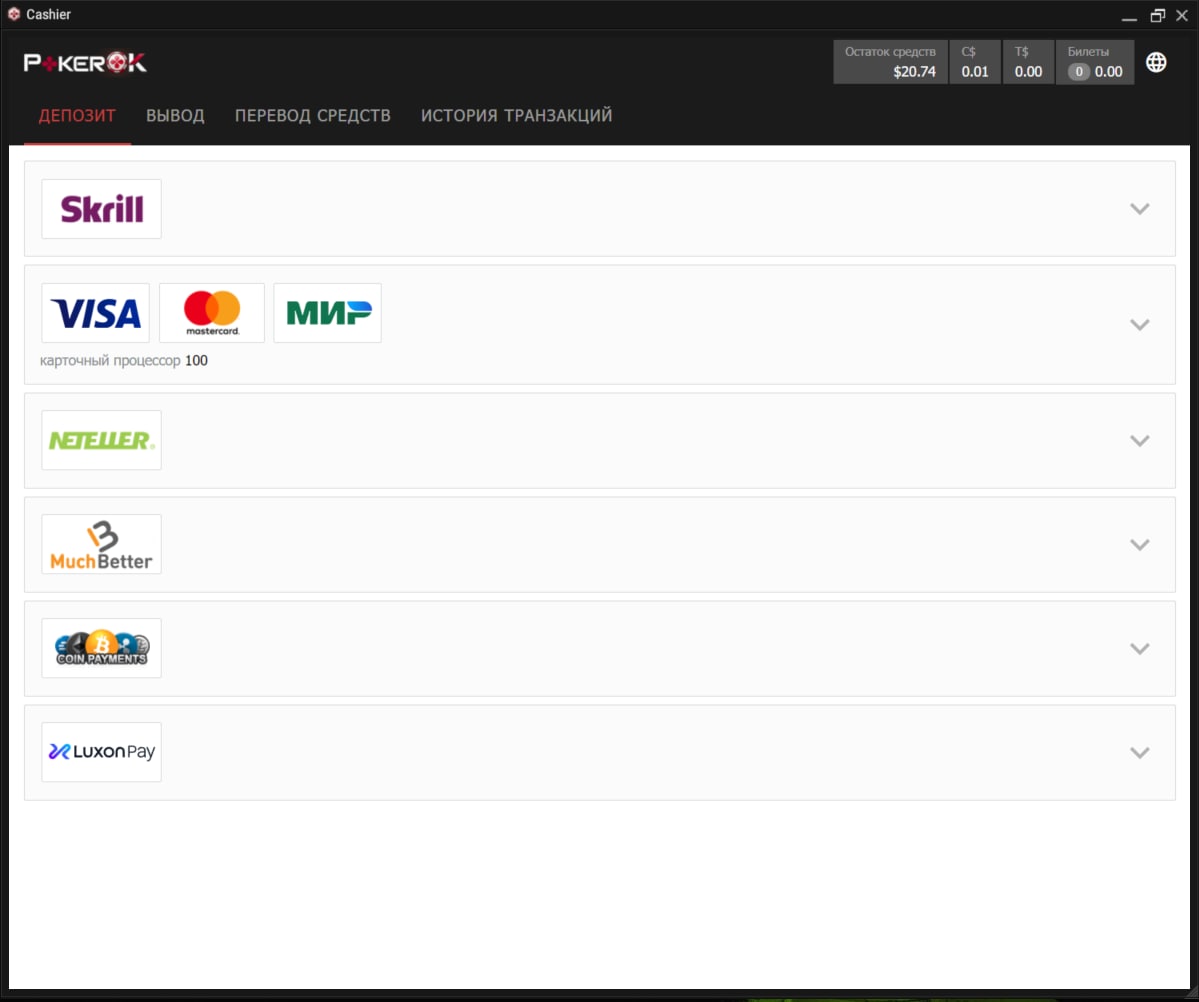Open the ИСТОРИЯ ТРАНЗАКЦИЙ tab

pos(516,115)
